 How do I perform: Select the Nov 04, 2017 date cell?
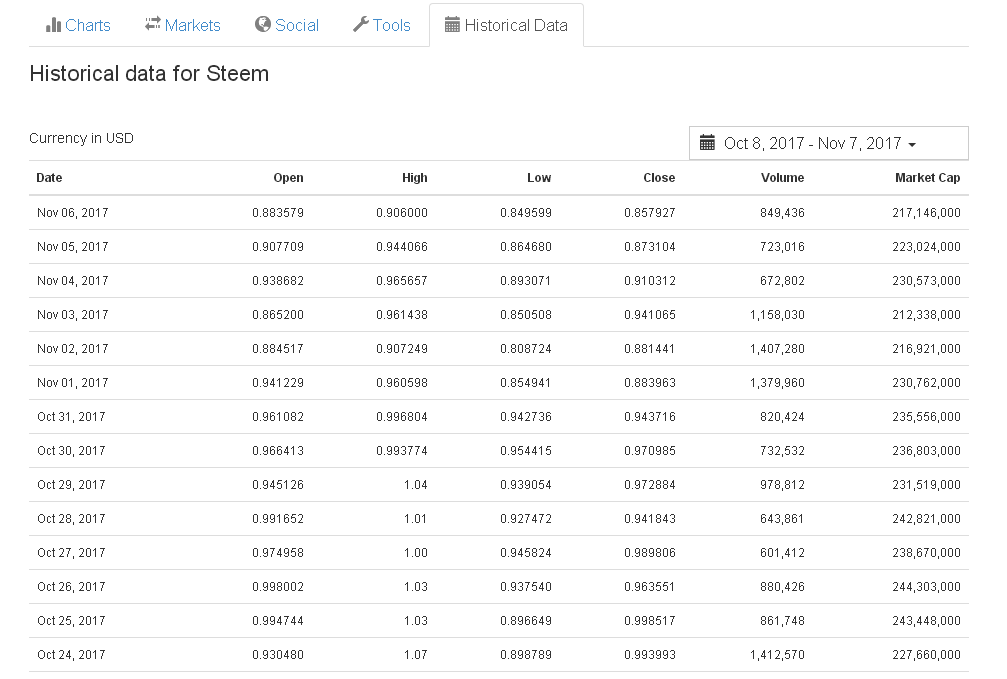pos(73,281)
